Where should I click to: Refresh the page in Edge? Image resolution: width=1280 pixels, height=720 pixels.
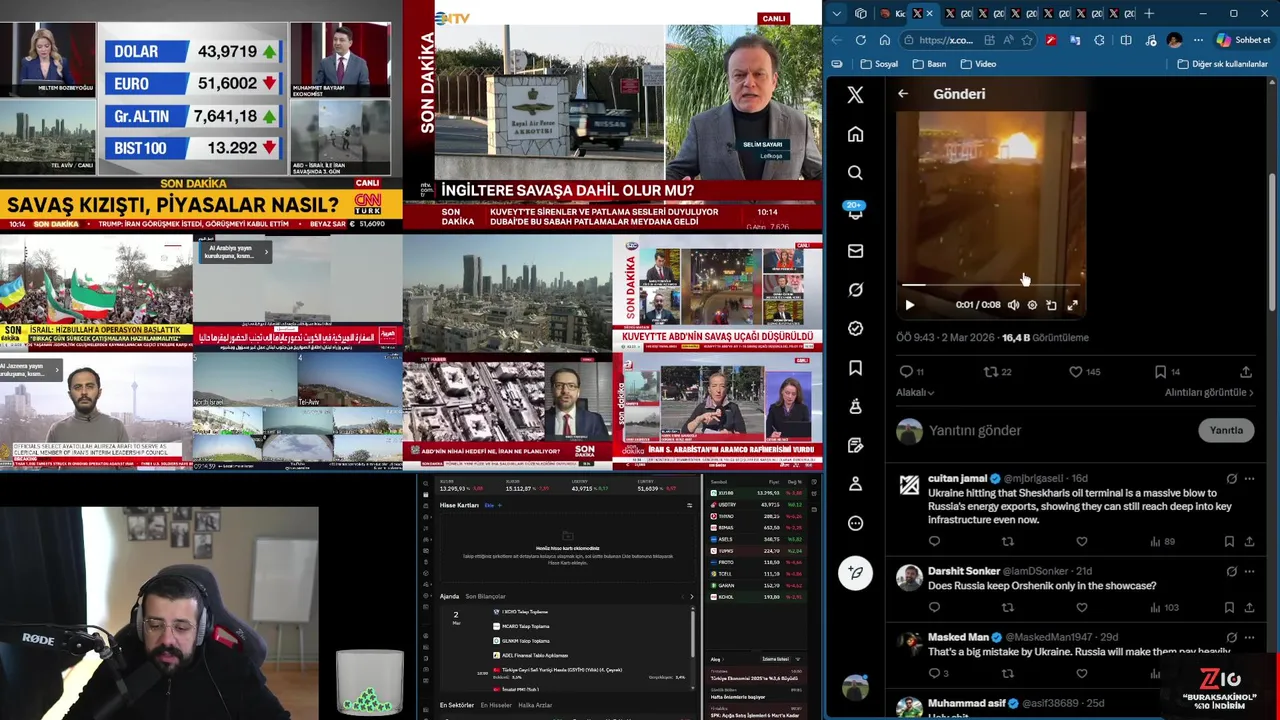(x=860, y=40)
